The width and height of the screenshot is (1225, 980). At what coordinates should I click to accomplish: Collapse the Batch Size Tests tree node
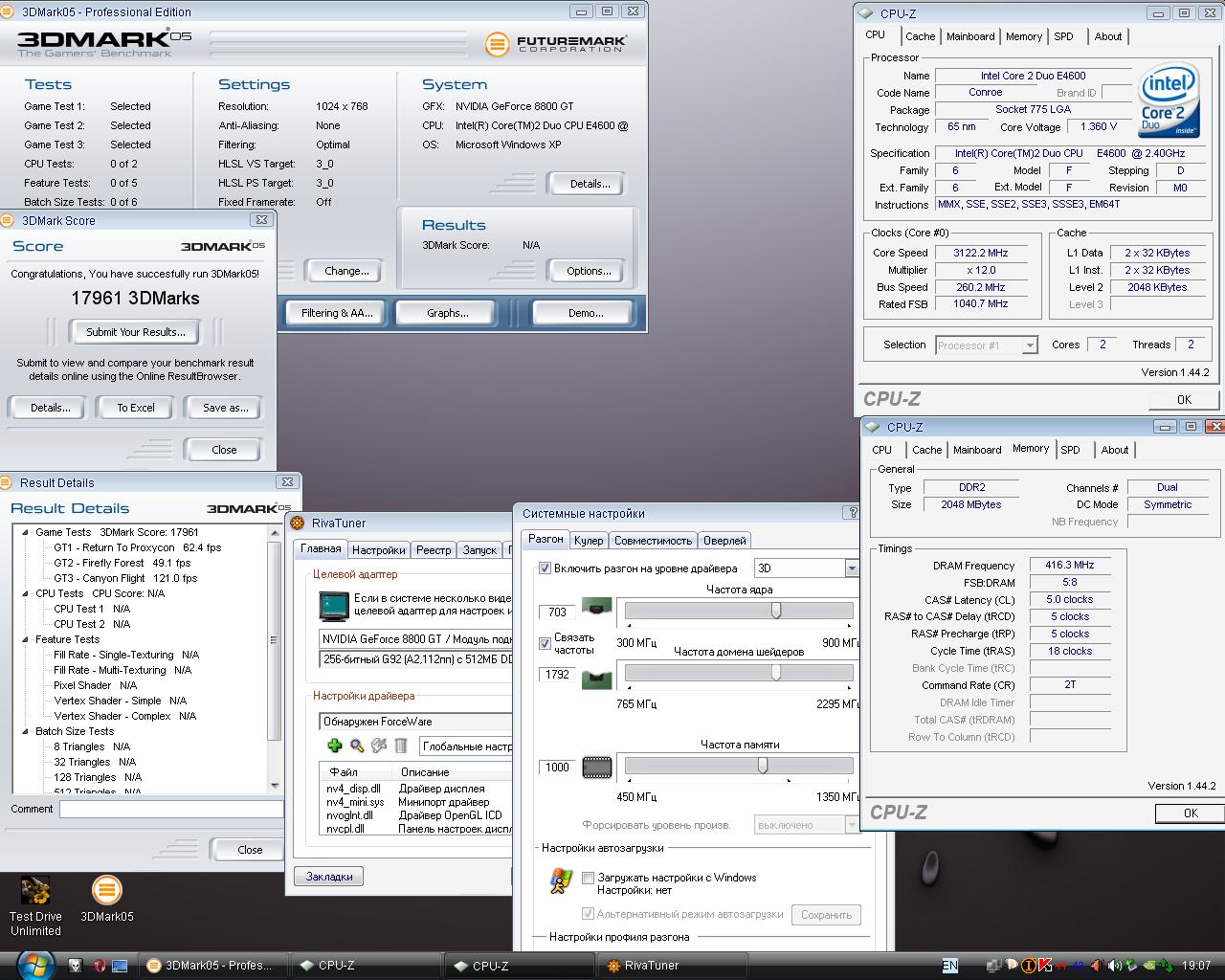[x=26, y=731]
